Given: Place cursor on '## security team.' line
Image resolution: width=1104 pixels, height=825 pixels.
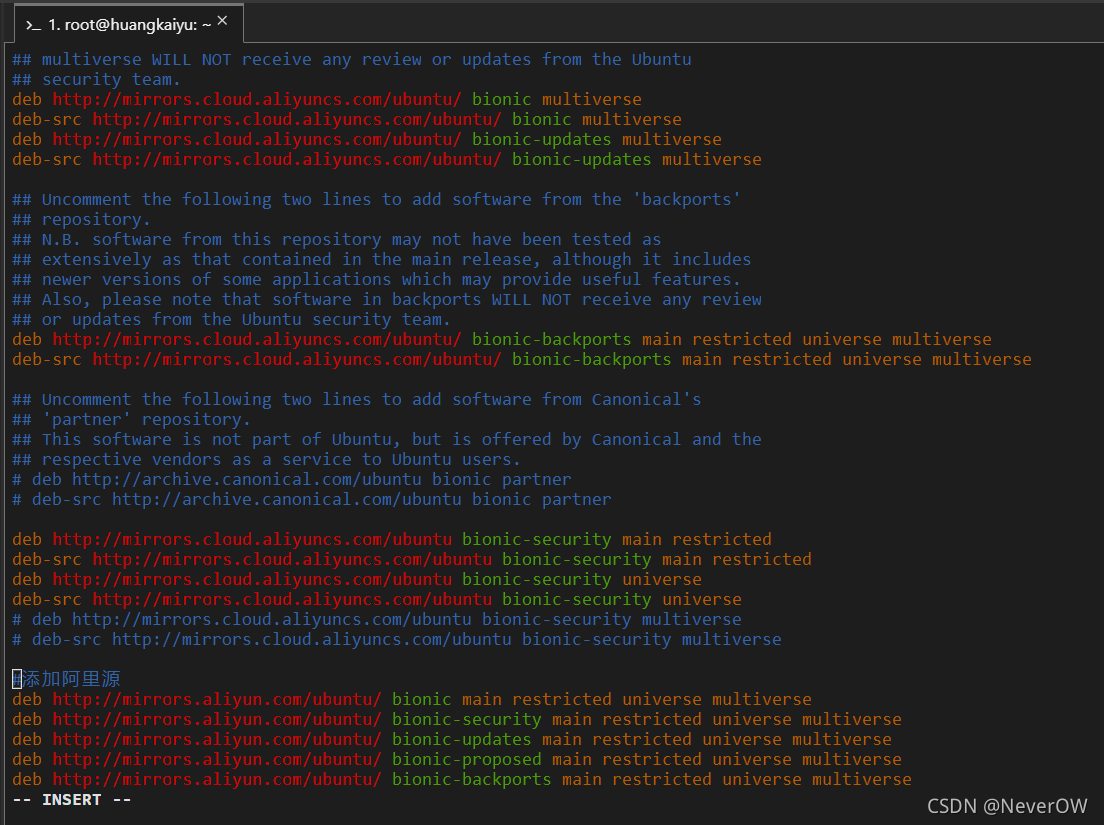Looking at the screenshot, I should pos(96,80).
